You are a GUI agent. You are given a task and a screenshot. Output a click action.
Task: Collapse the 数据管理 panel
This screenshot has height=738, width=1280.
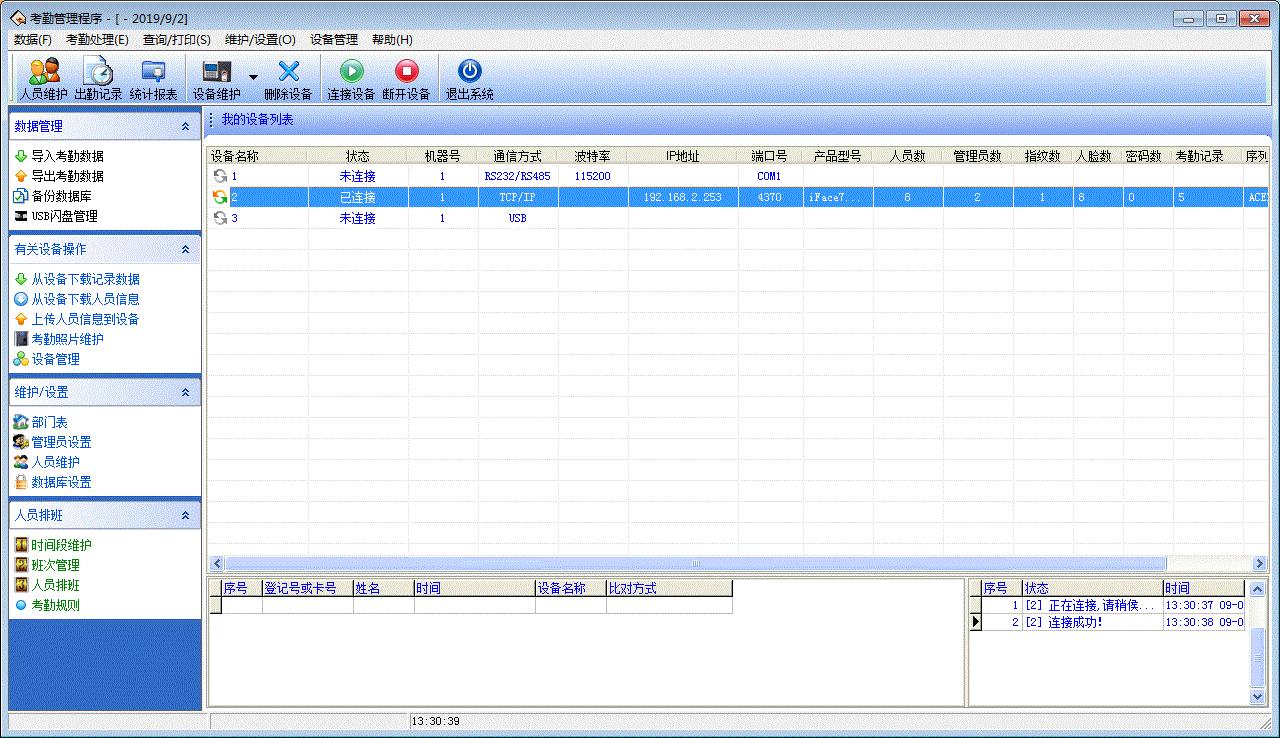(183, 125)
